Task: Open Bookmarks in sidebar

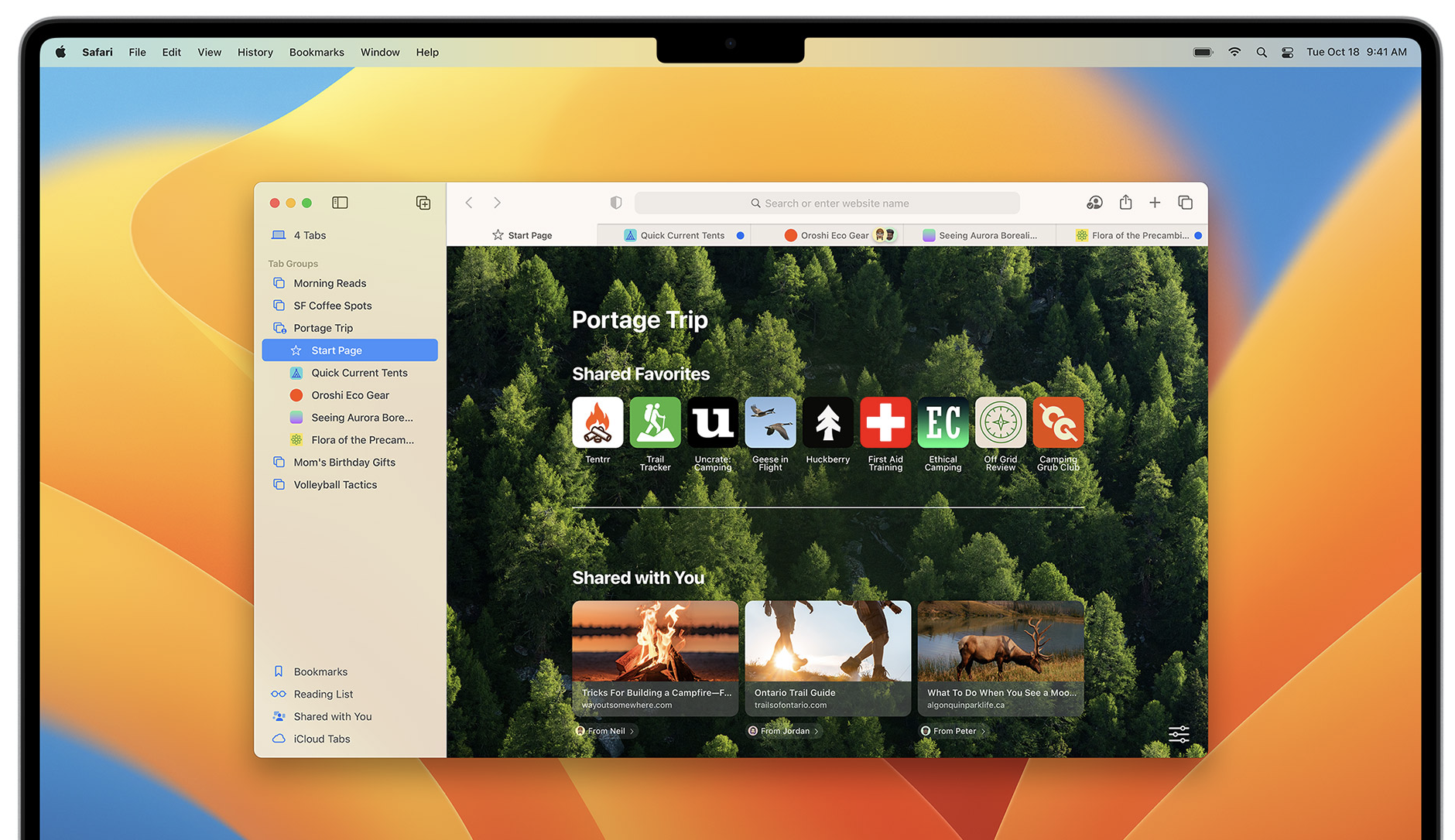Action: pyautogui.click(x=350, y=671)
